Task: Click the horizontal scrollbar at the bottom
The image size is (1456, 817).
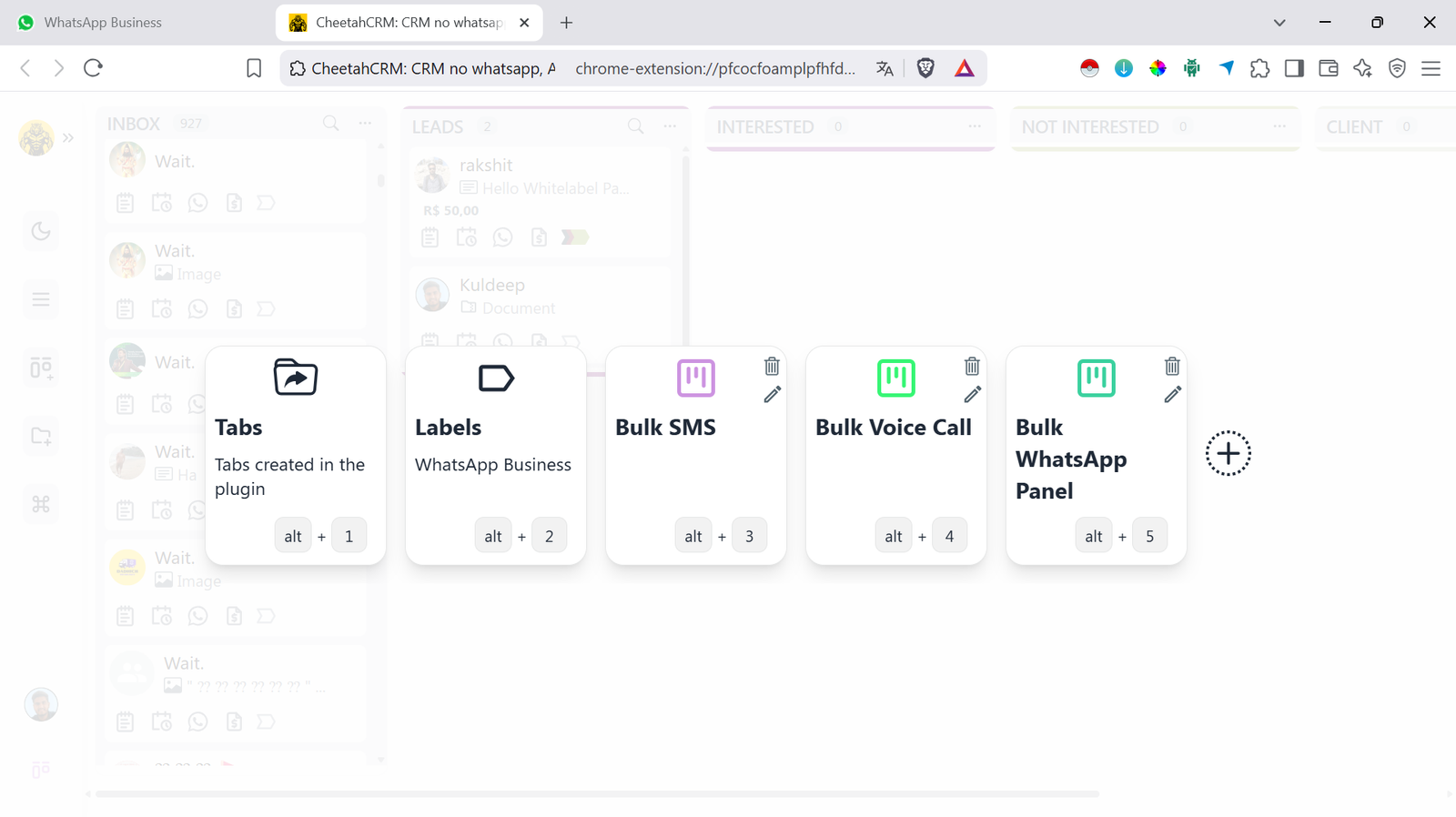Action: pyautogui.click(x=597, y=794)
